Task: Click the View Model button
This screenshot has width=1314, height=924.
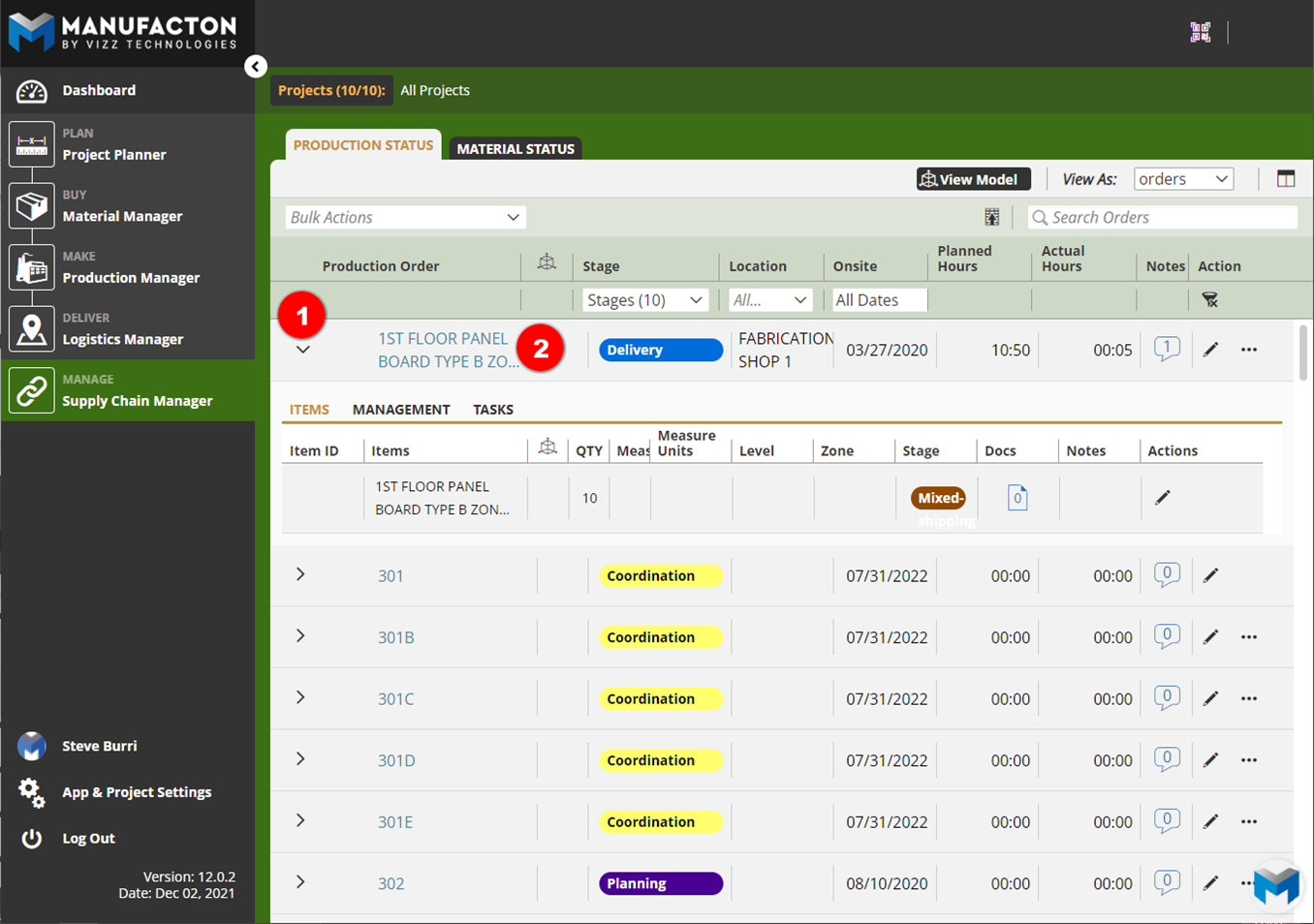Action: pyautogui.click(x=972, y=179)
